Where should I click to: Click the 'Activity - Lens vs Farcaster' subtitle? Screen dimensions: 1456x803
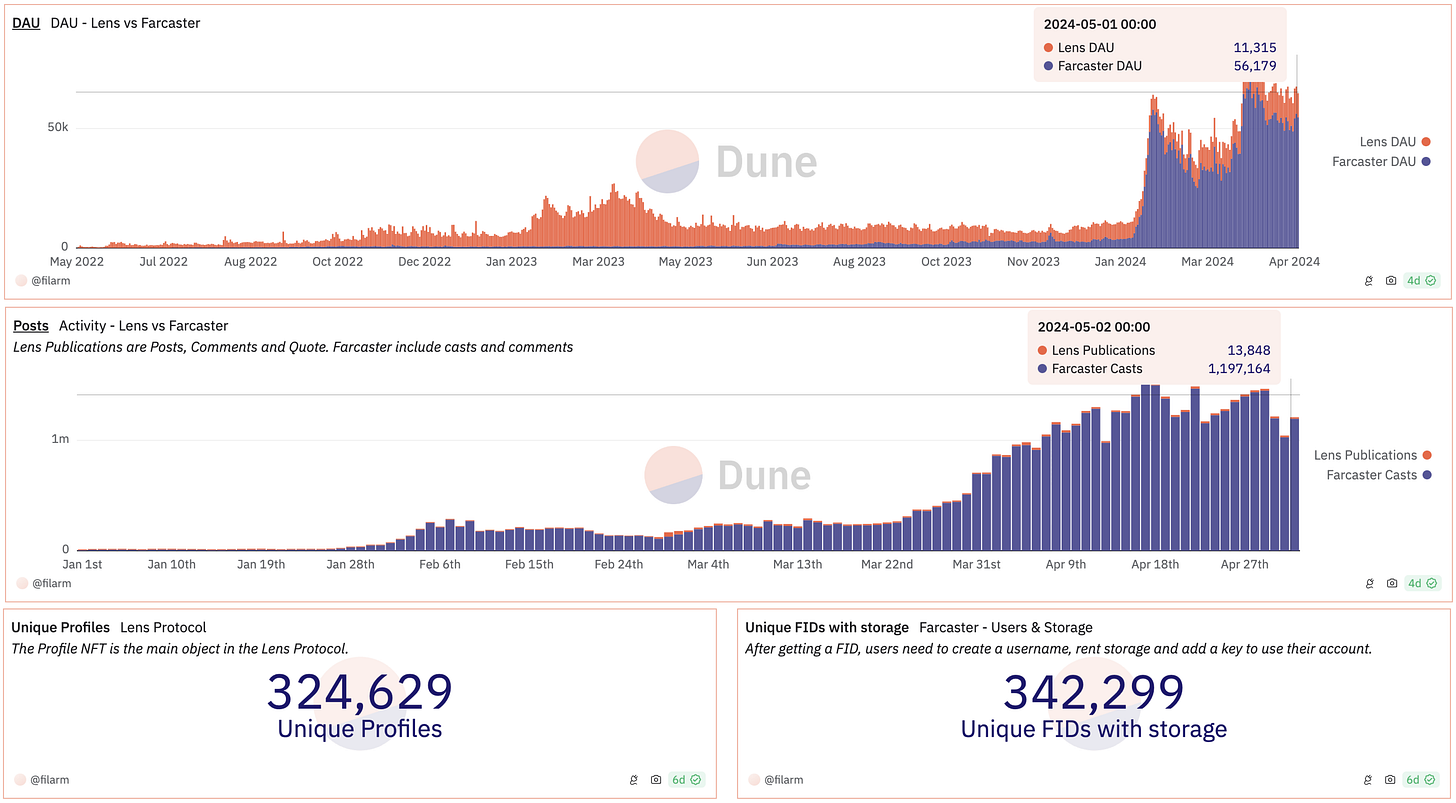coord(144,326)
